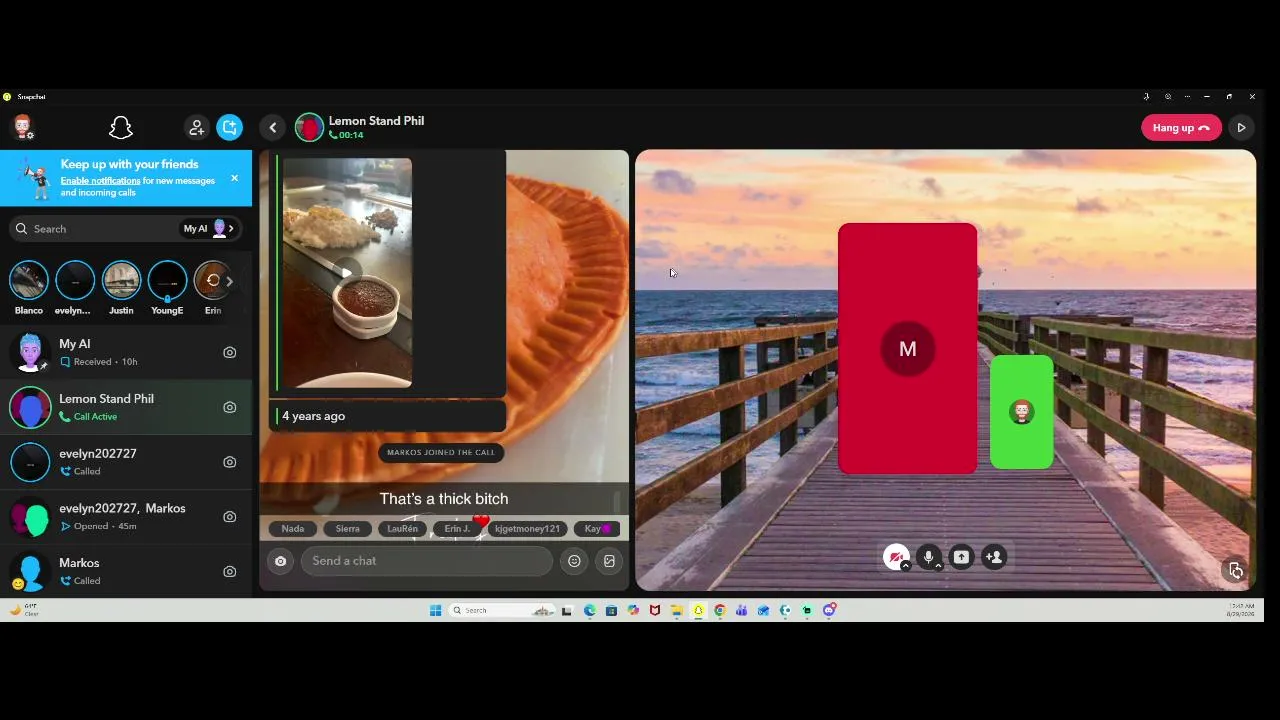
Task: Dismiss the Keep up with your friends banner
Action: point(234,178)
